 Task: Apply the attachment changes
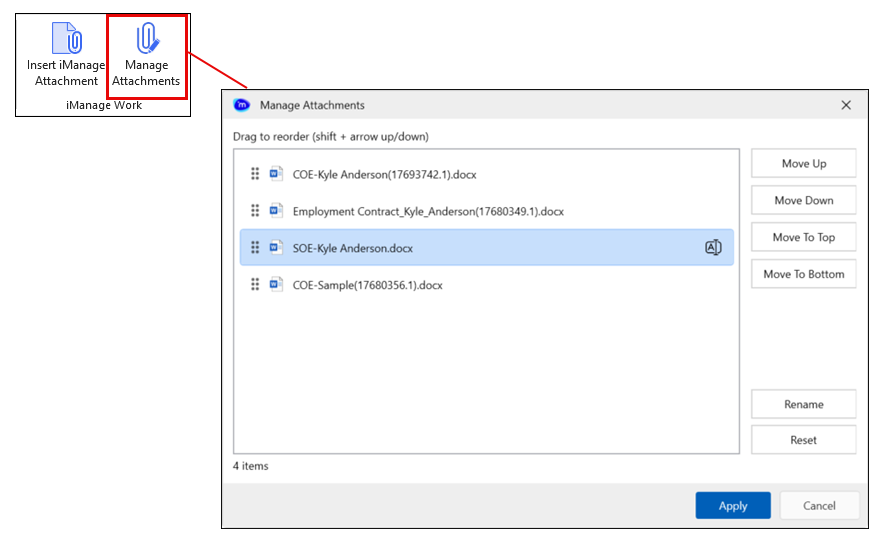732,506
